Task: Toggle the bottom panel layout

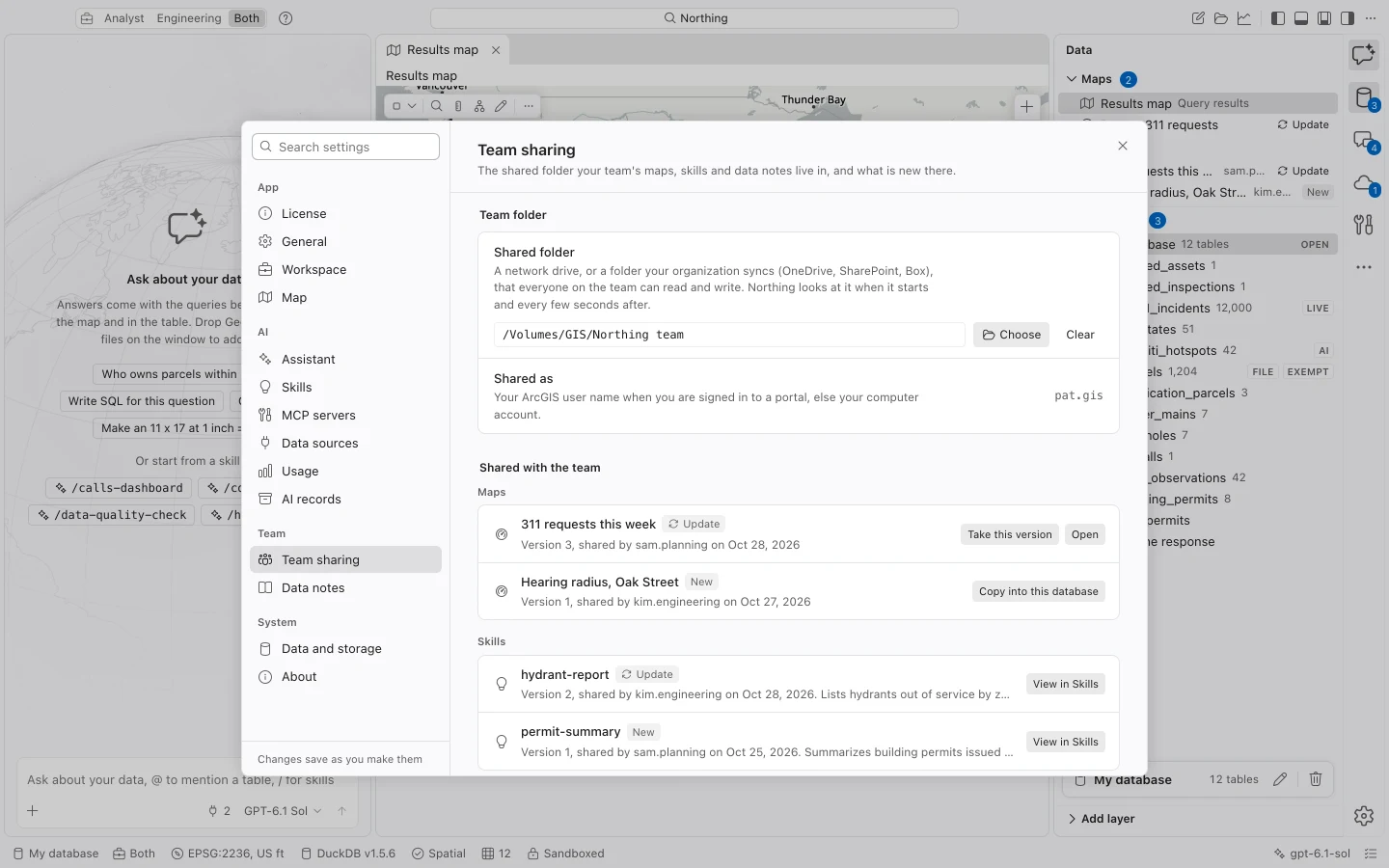Action: 1301,18
